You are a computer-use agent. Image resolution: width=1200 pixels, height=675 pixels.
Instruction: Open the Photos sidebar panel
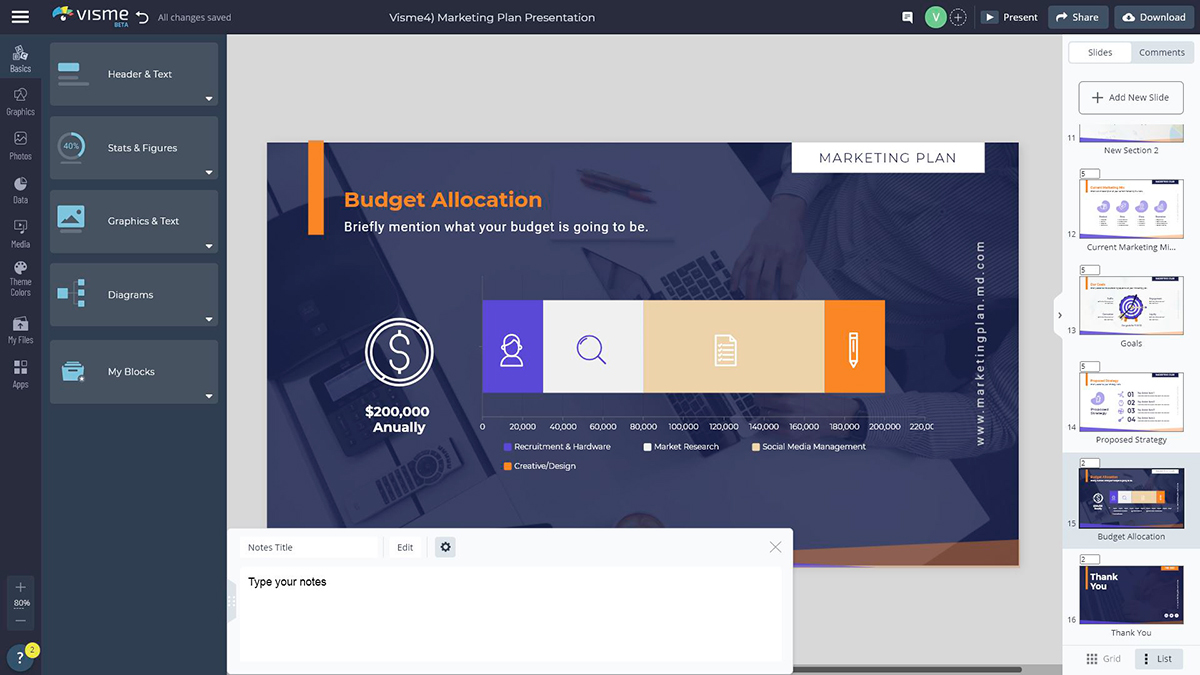click(20, 145)
